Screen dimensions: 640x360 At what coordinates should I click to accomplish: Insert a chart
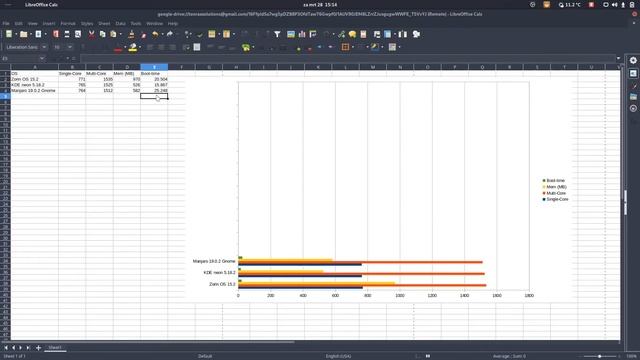click(x=302, y=34)
